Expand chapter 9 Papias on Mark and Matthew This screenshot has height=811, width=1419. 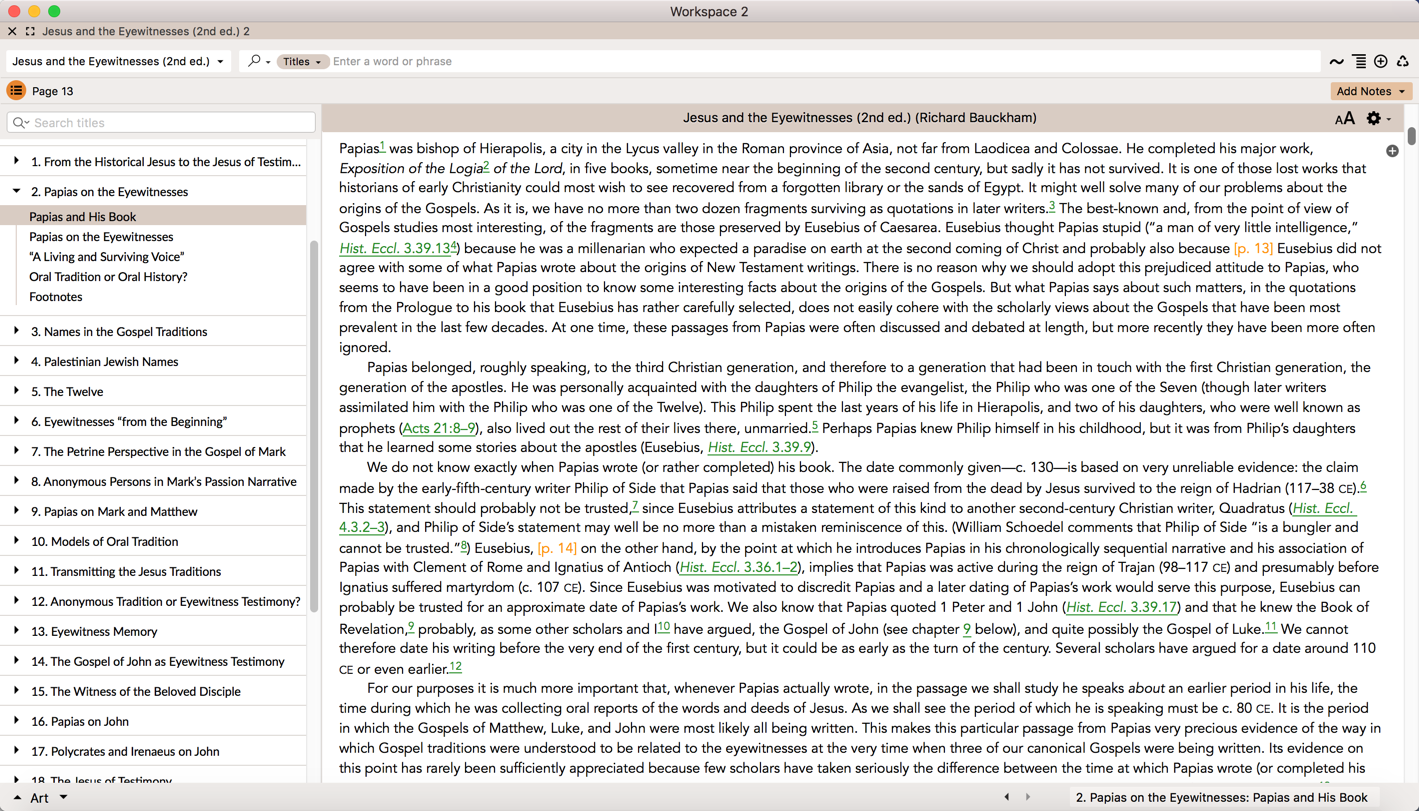pyautogui.click(x=16, y=511)
